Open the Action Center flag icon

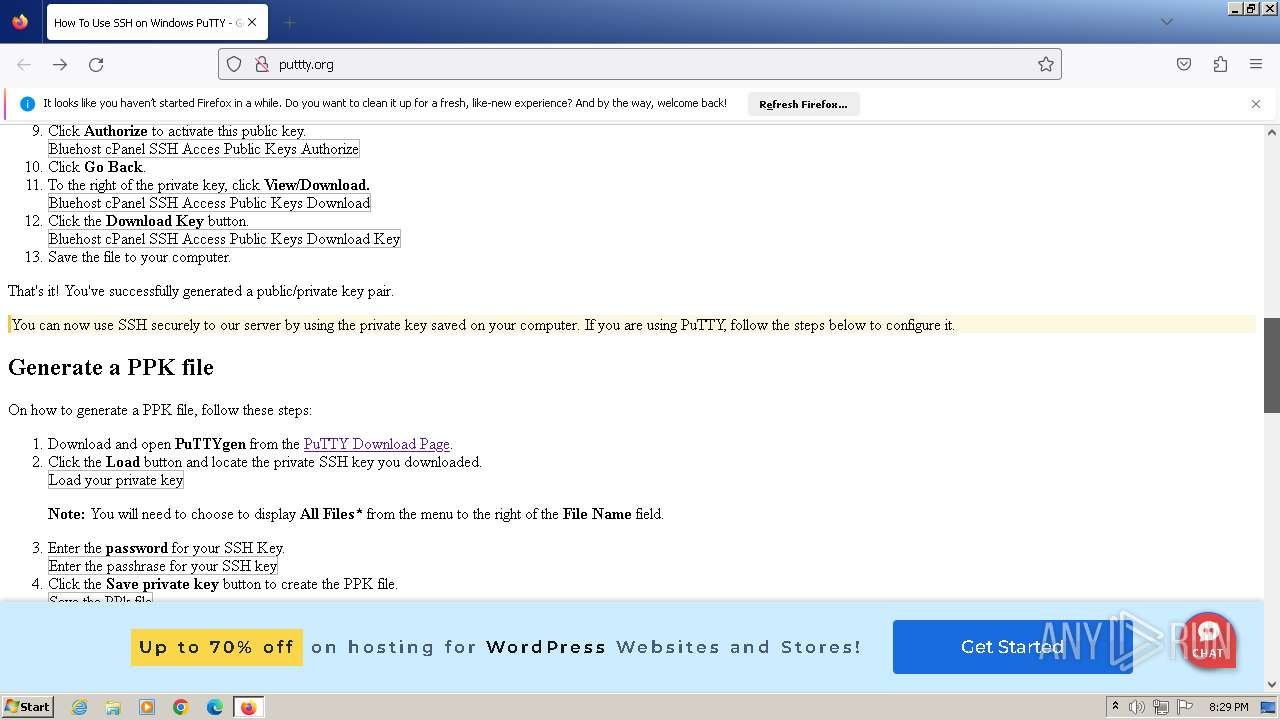pos(1185,707)
